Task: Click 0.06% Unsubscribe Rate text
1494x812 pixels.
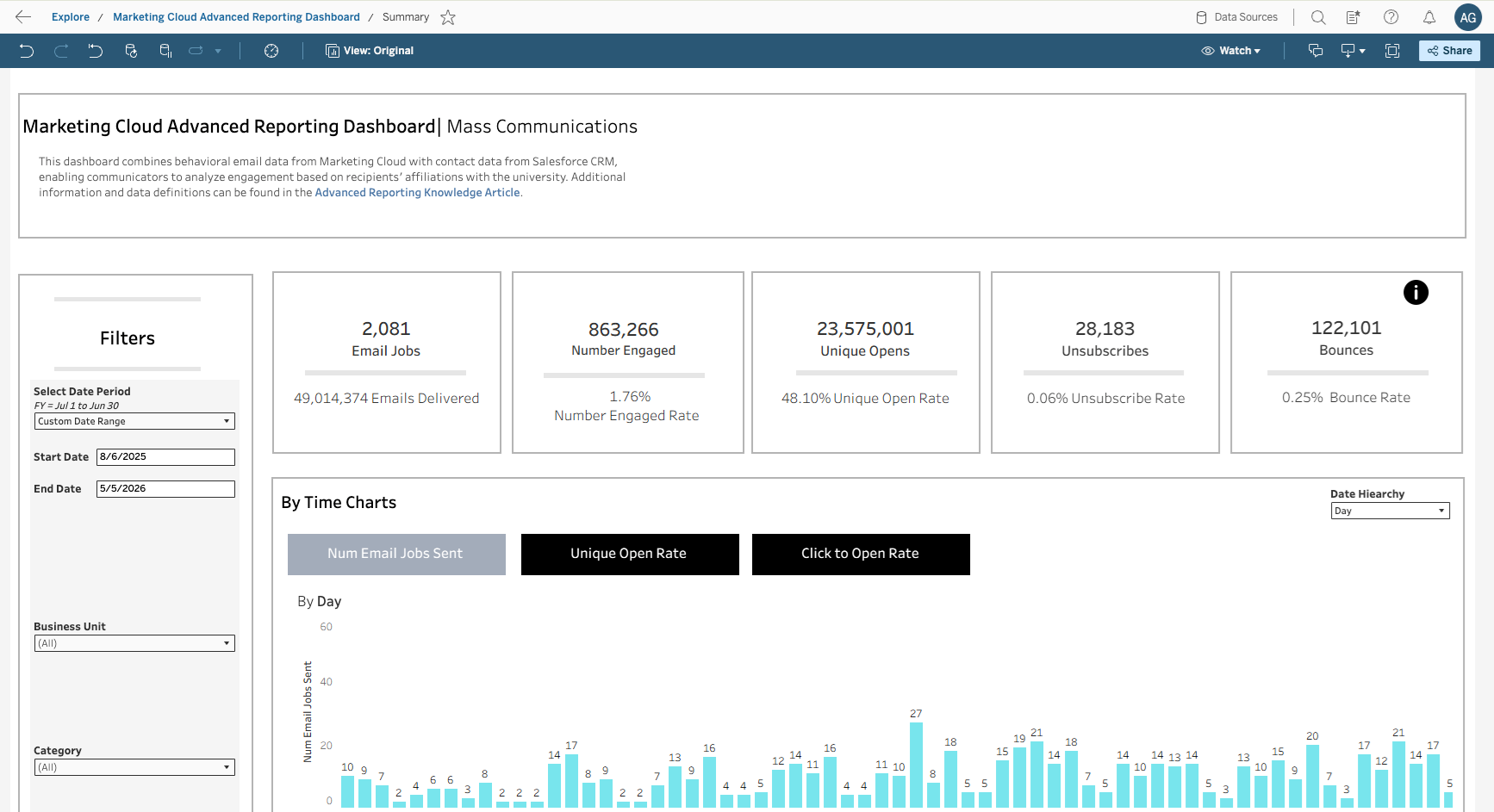Action: 1105,399
